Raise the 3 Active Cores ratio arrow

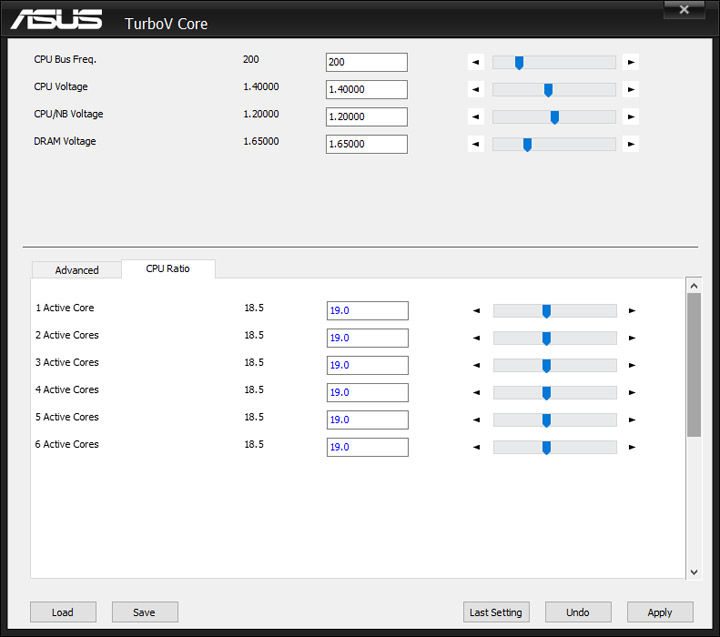click(632, 365)
